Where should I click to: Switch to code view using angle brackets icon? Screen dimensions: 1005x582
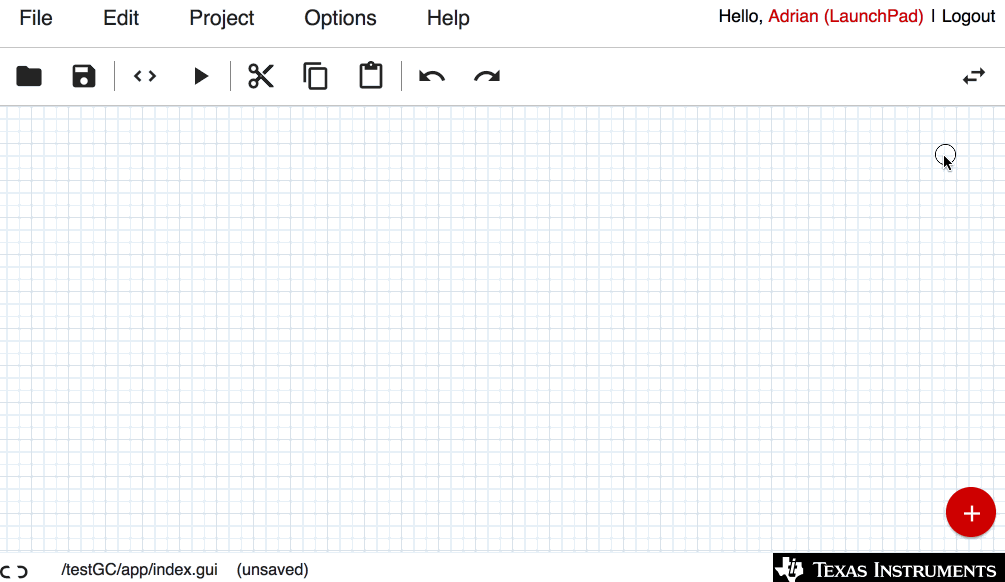[145, 76]
